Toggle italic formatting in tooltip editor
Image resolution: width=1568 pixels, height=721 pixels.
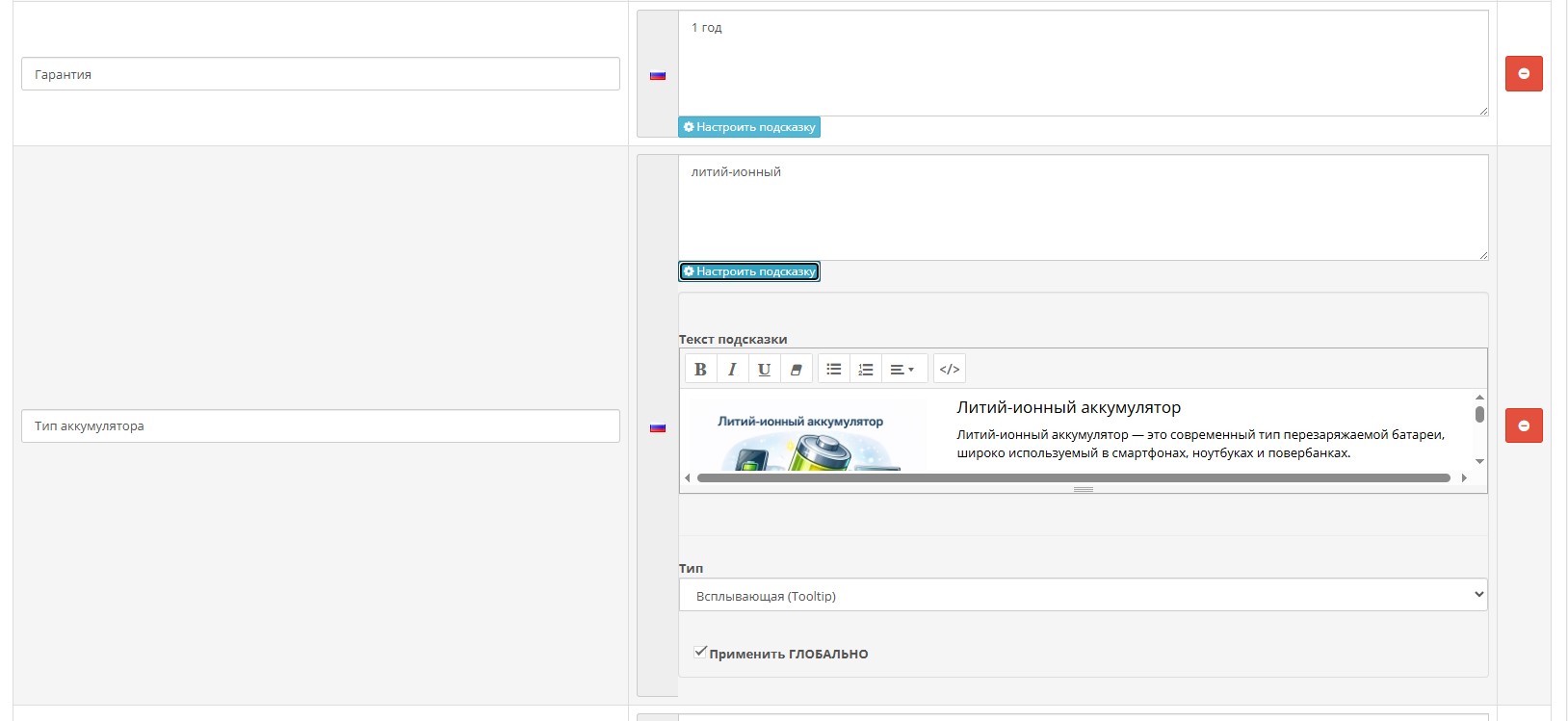[x=732, y=369]
